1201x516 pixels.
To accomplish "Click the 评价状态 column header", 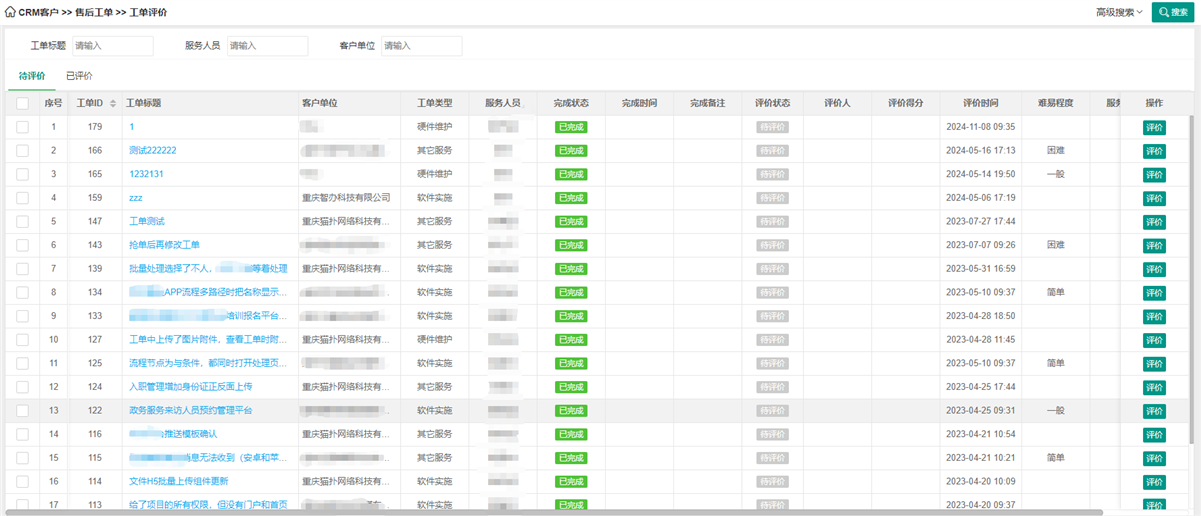I will click(772, 103).
